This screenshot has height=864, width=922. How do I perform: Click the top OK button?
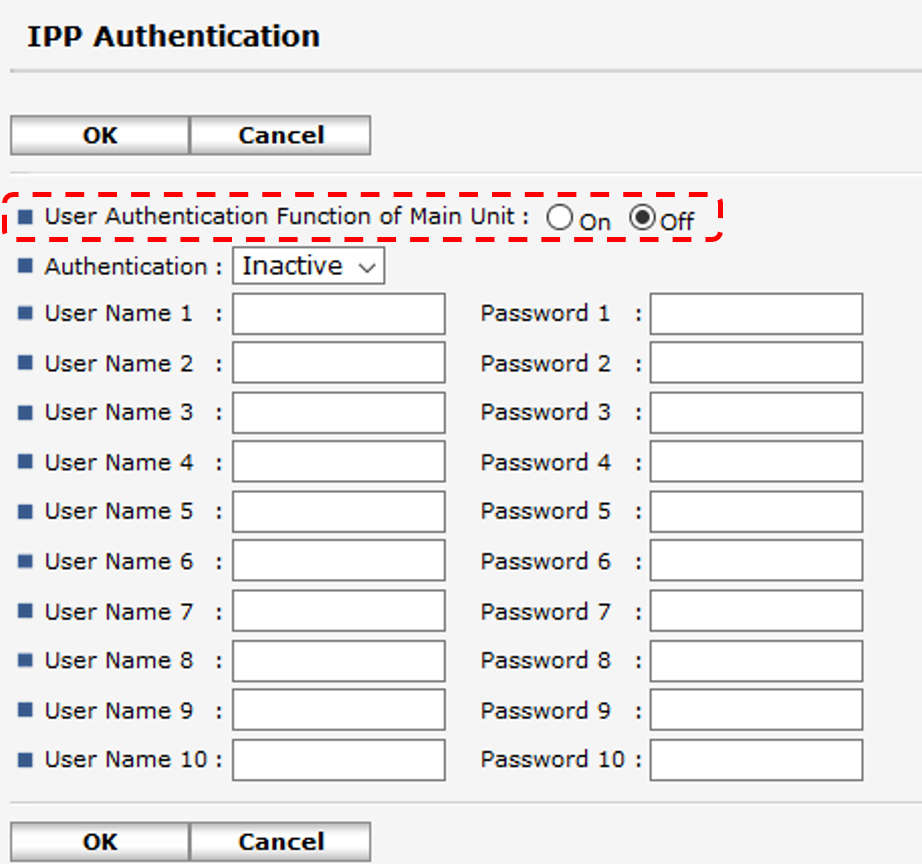[100, 136]
